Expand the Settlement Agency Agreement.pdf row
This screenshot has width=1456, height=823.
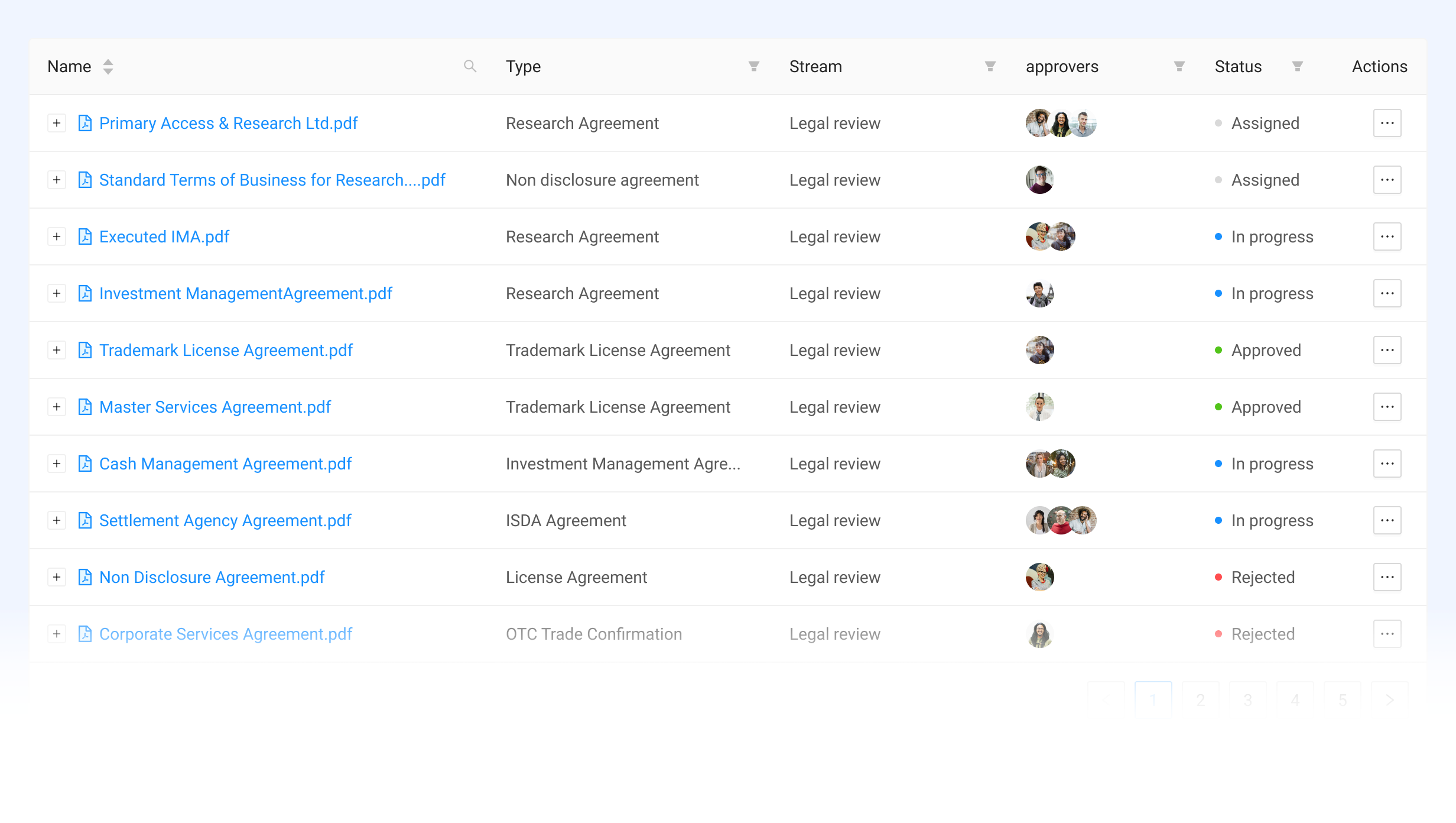[57, 520]
